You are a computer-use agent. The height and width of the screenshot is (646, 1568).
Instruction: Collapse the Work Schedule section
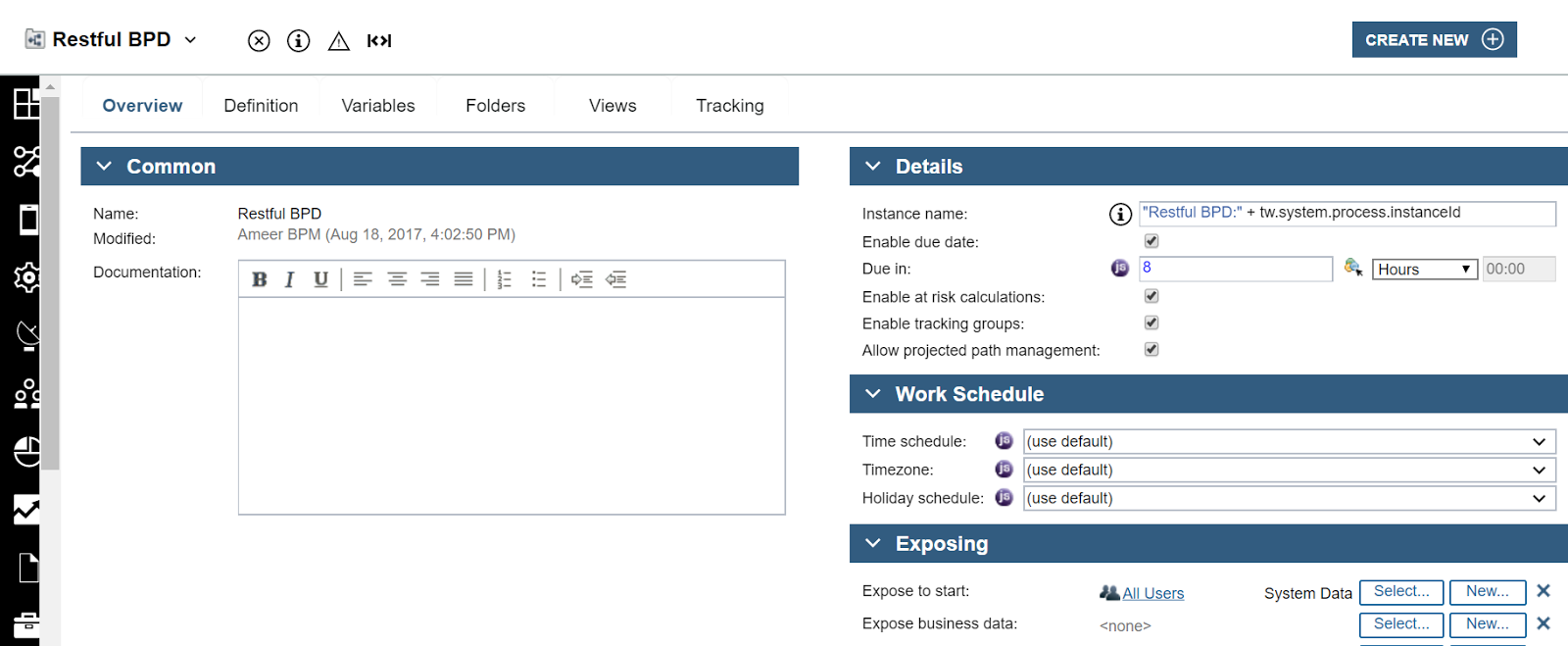[873, 394]
